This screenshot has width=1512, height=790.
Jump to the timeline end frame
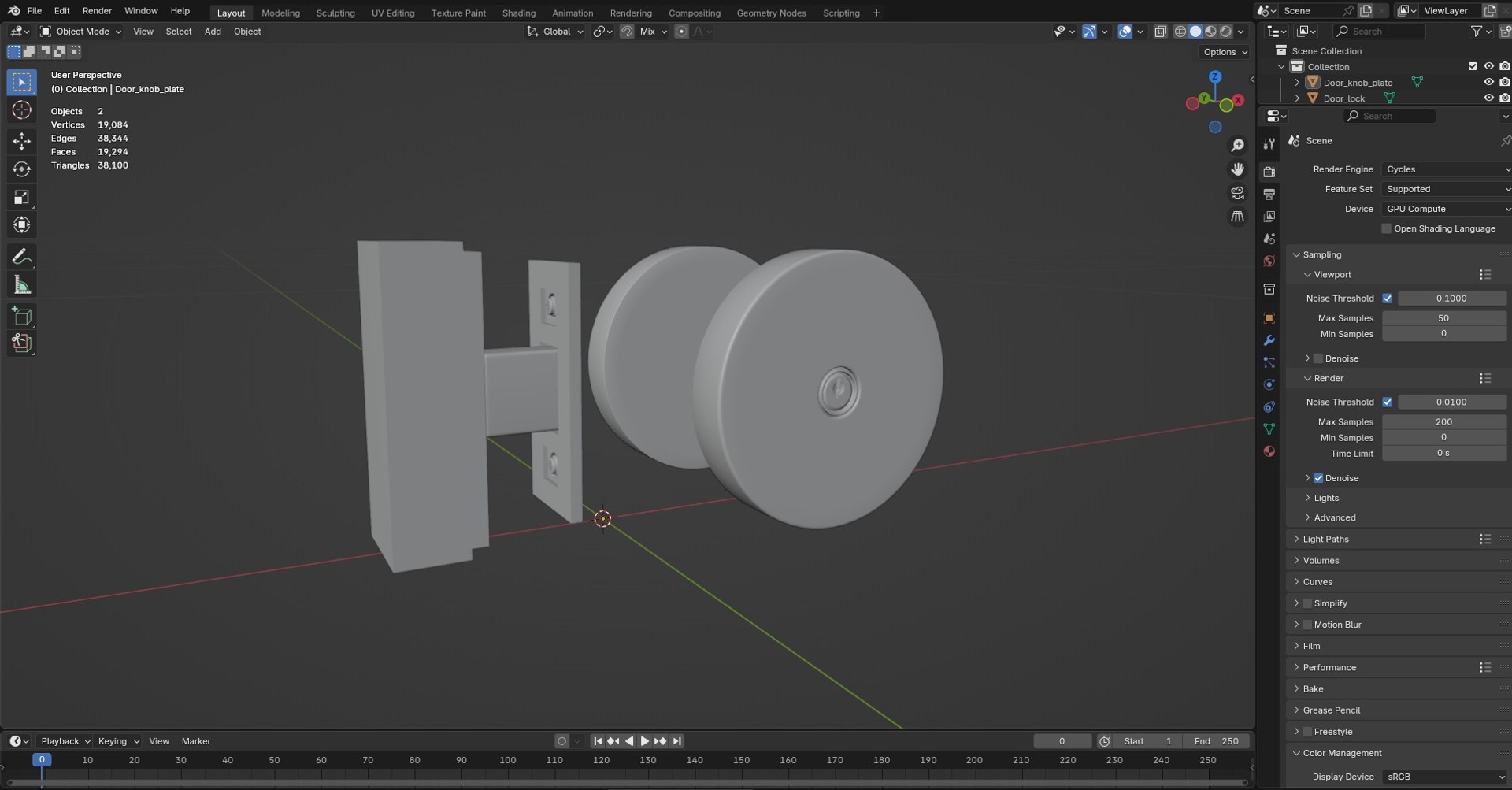pyautogui.click(x=676, y=741)
